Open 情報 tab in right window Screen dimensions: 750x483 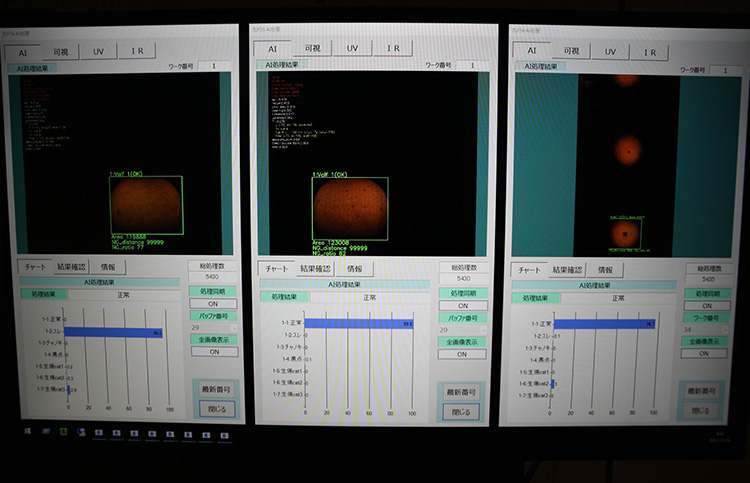pos(605,270)
